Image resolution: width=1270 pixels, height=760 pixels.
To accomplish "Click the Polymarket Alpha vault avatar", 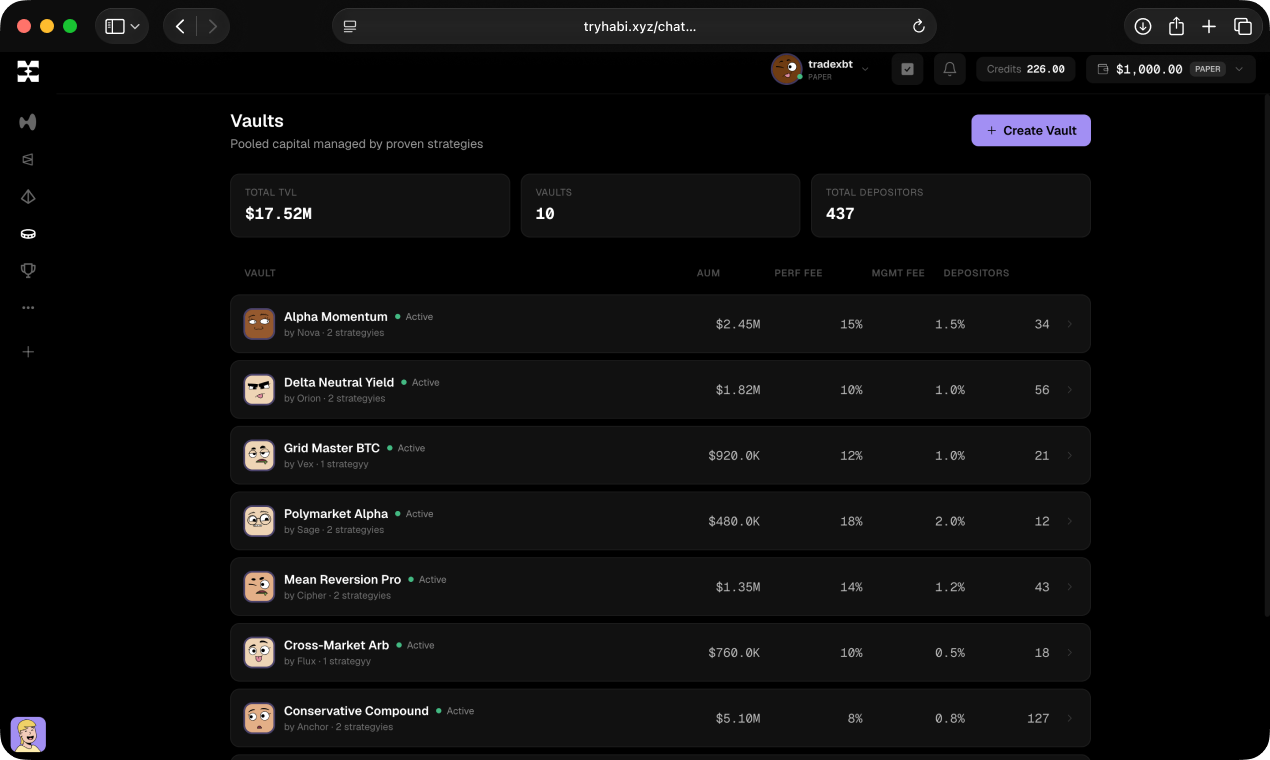I will [x=259, y=521].
